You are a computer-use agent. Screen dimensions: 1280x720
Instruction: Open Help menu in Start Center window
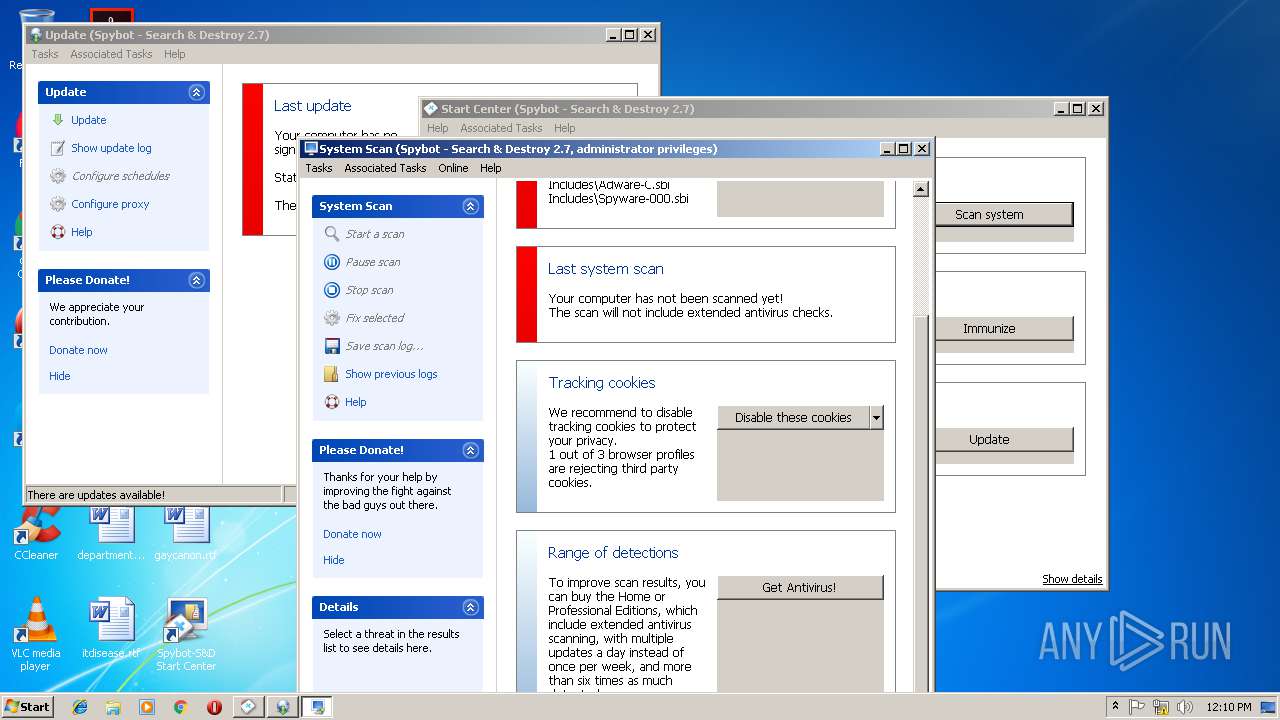[565, 128]
